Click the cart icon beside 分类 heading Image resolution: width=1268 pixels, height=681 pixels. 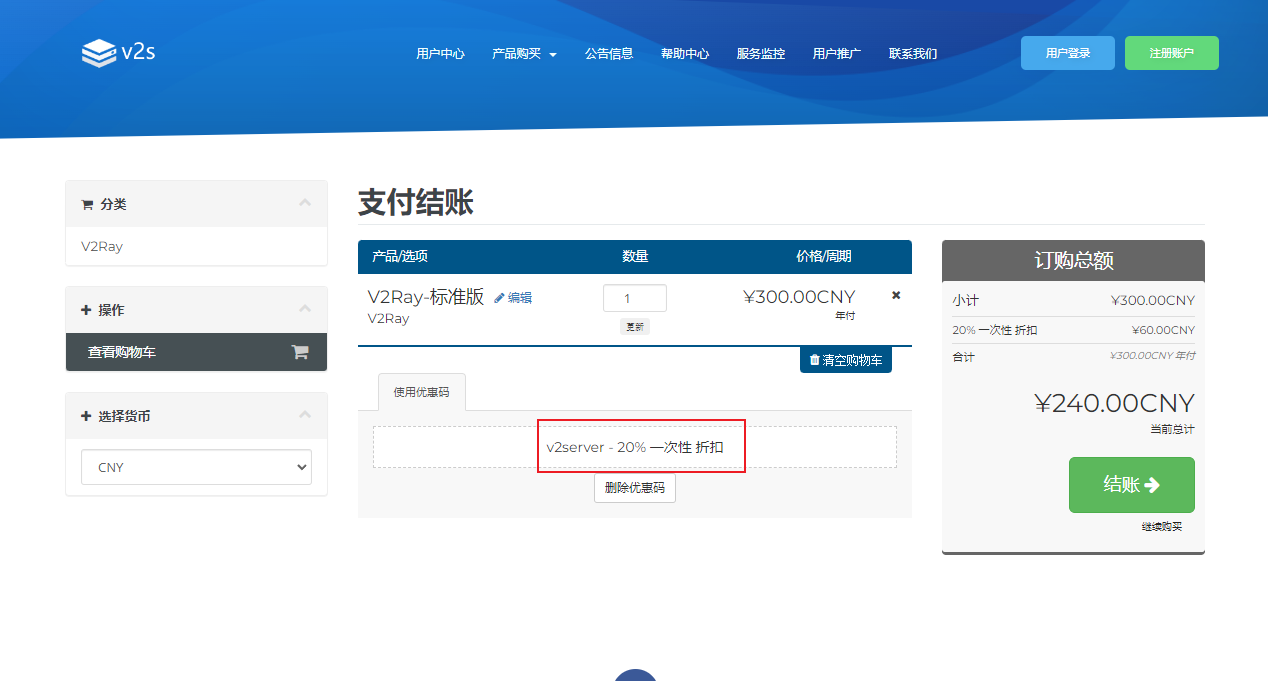point(87,205)
